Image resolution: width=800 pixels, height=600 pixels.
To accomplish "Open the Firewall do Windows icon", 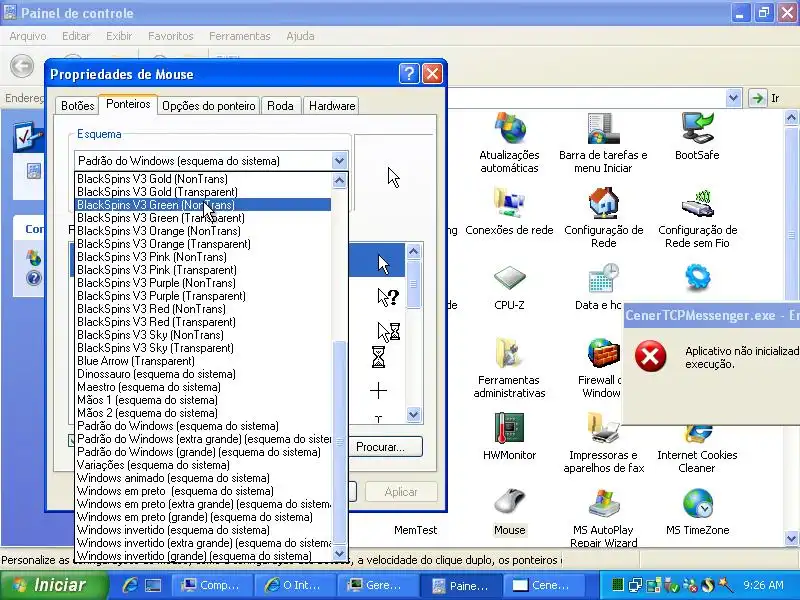I will pyautogui.click(x=603, y=353).
